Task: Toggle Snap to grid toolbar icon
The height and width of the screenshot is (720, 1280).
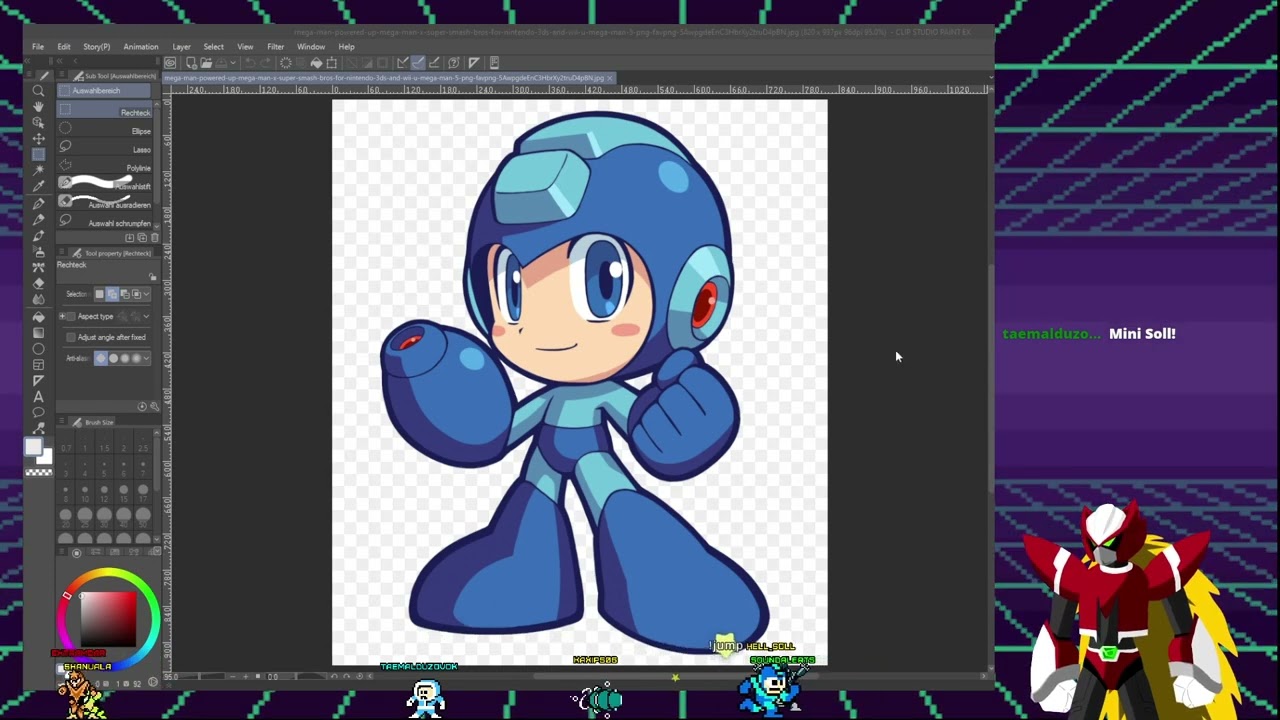Action: pyautogui.click(x=434, y=63)
